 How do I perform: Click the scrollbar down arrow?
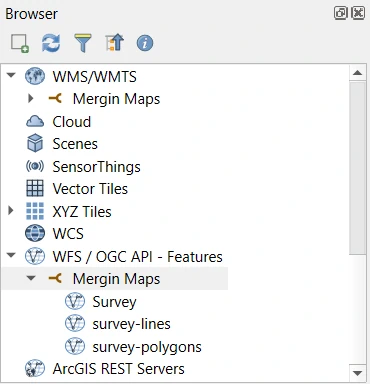click(x=358, y=373)
